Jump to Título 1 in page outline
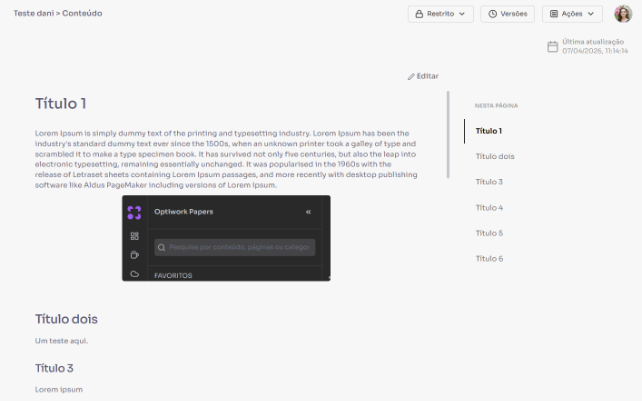 click(x=488, y=131)
